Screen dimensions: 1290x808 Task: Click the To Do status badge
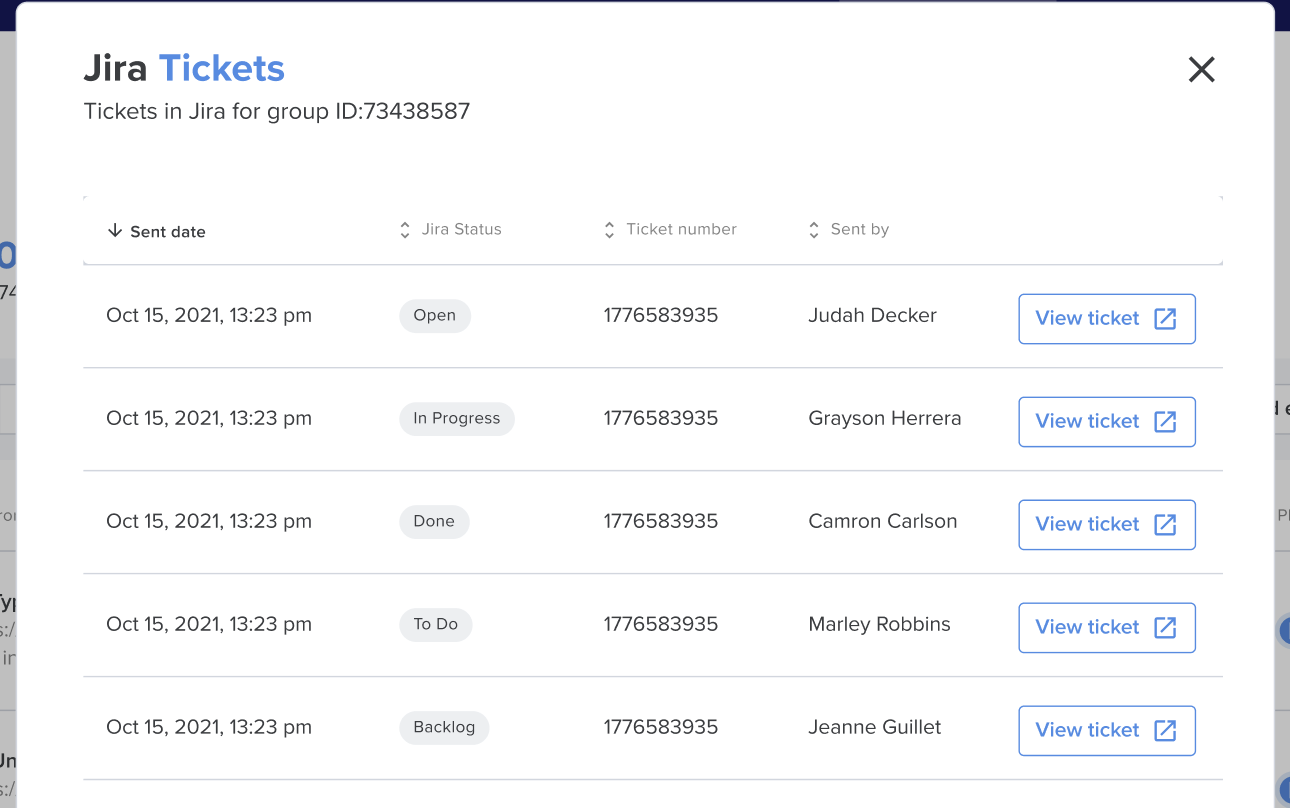click(x=436, y=624)
